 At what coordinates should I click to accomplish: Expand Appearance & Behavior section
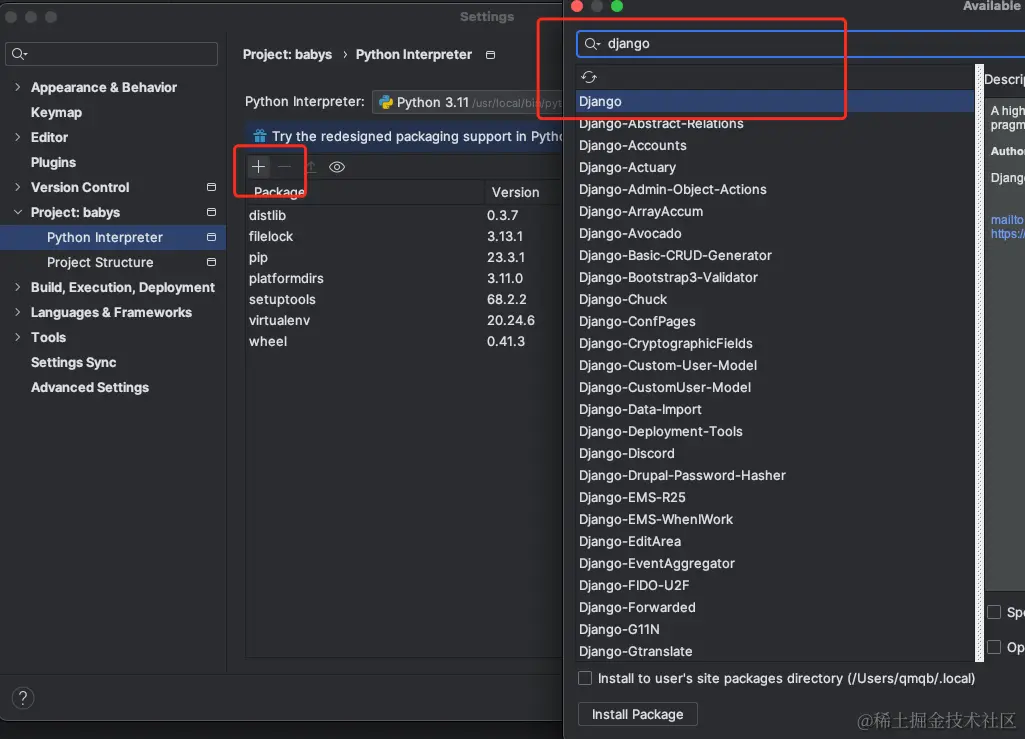pyautogui.click(x=18, y=87)
